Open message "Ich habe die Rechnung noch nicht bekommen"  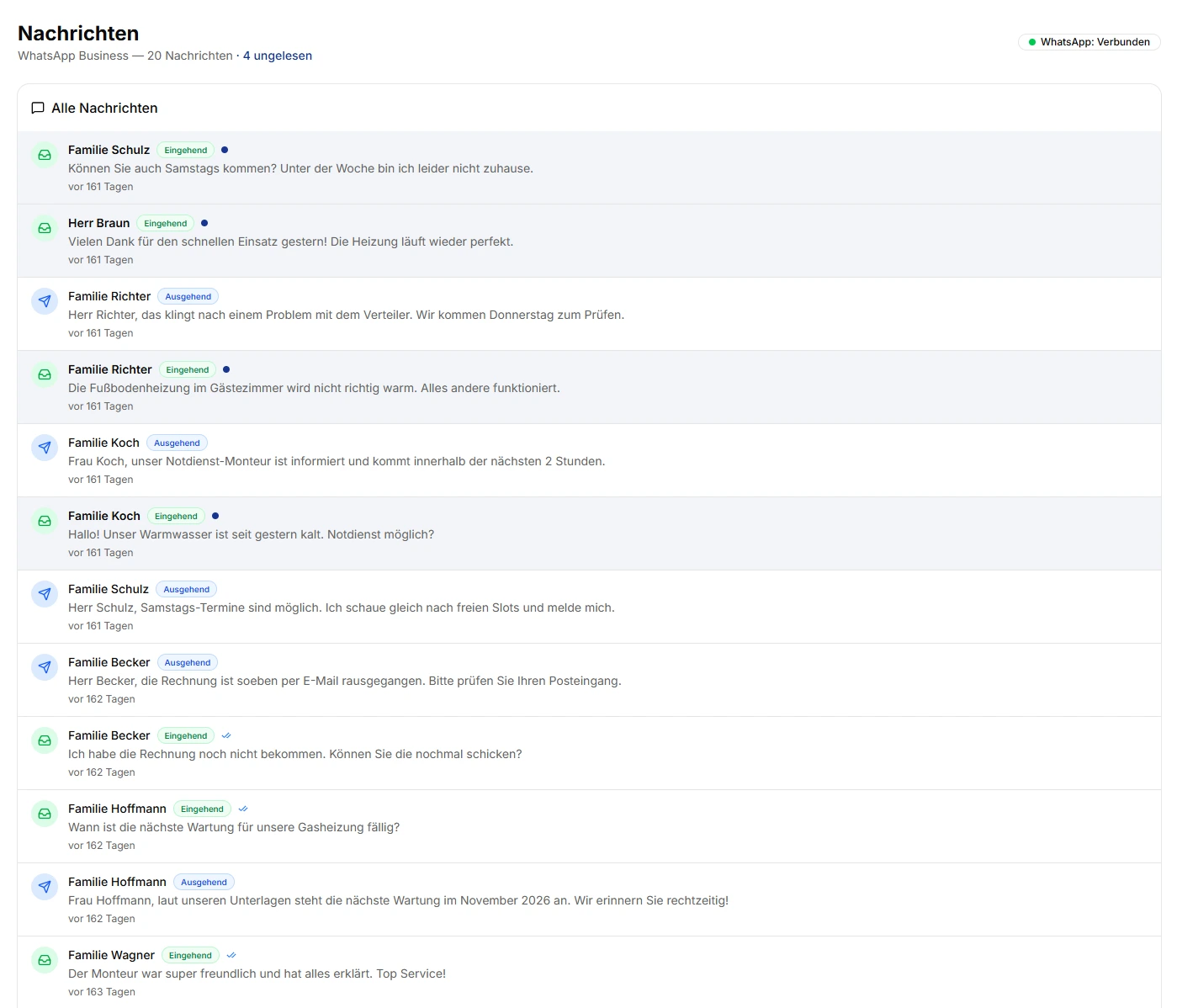589,753
